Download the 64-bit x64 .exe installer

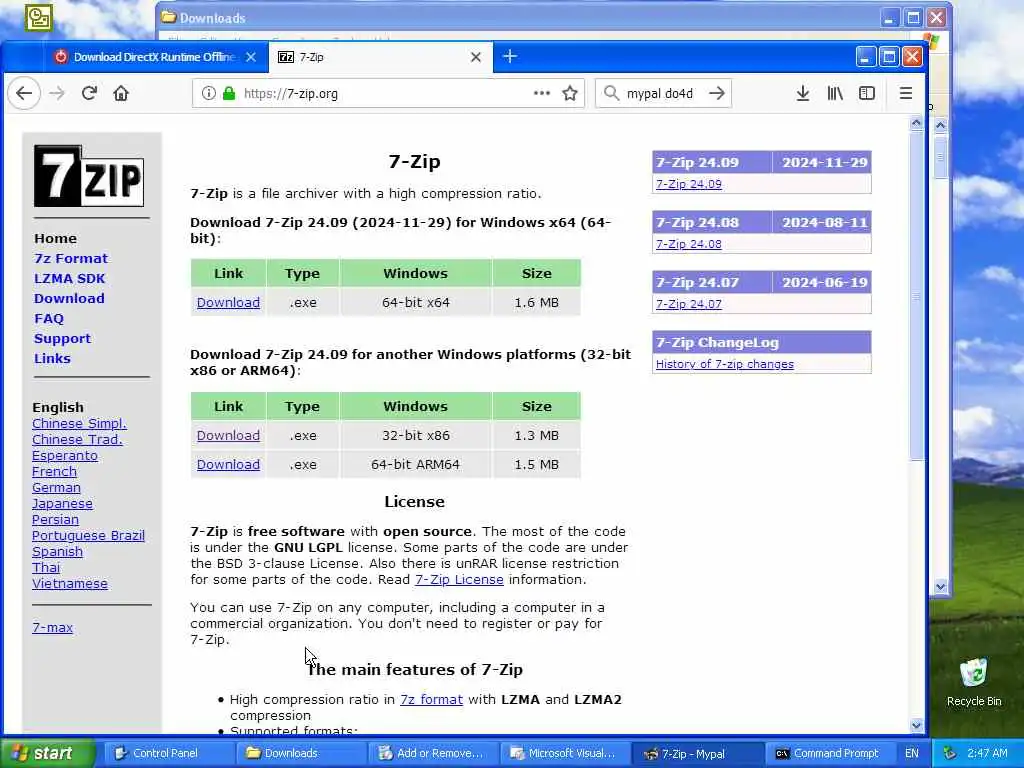[229, 302]
